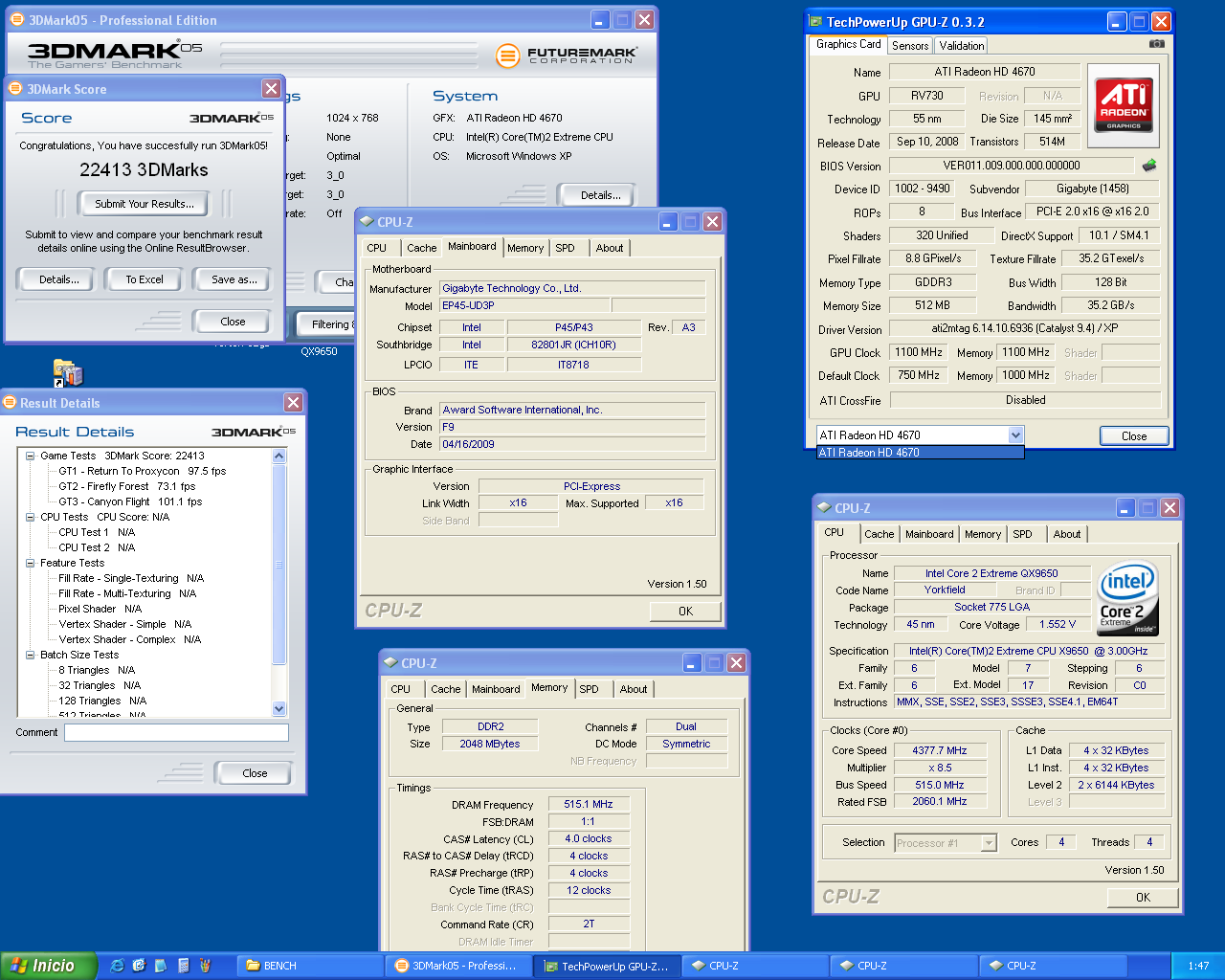Click Save as button in 3DMark Score
1225x980 pixels.
click(234, 279)
